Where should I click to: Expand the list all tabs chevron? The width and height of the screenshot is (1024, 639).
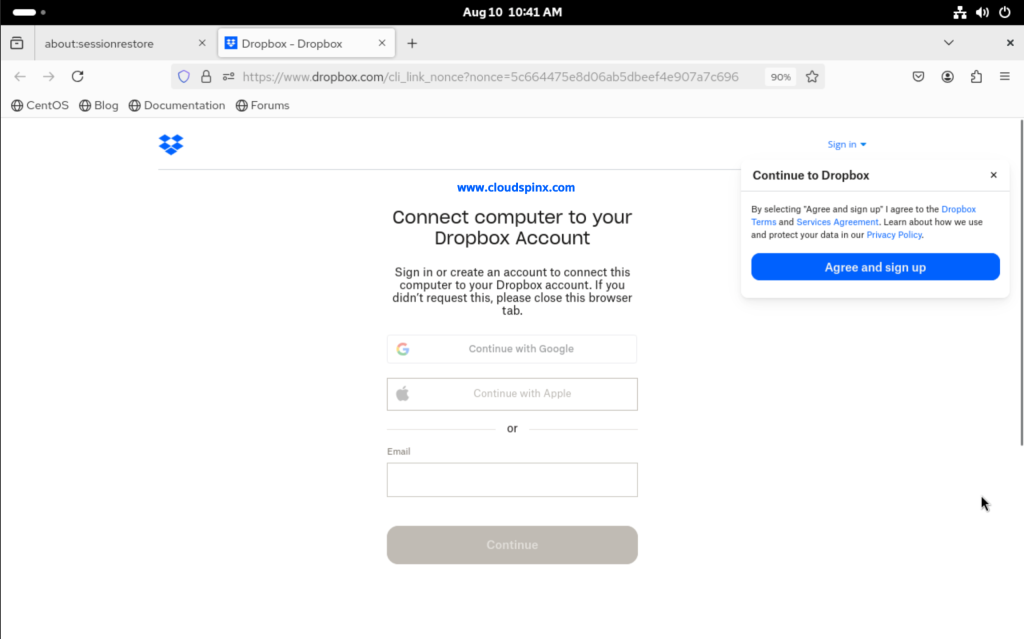(948, 43)
